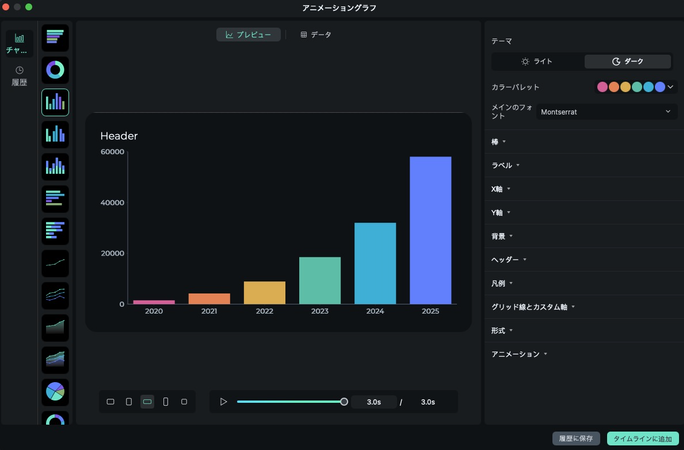
Task: Open the History panel in sidebar
Action: [19, 76]
